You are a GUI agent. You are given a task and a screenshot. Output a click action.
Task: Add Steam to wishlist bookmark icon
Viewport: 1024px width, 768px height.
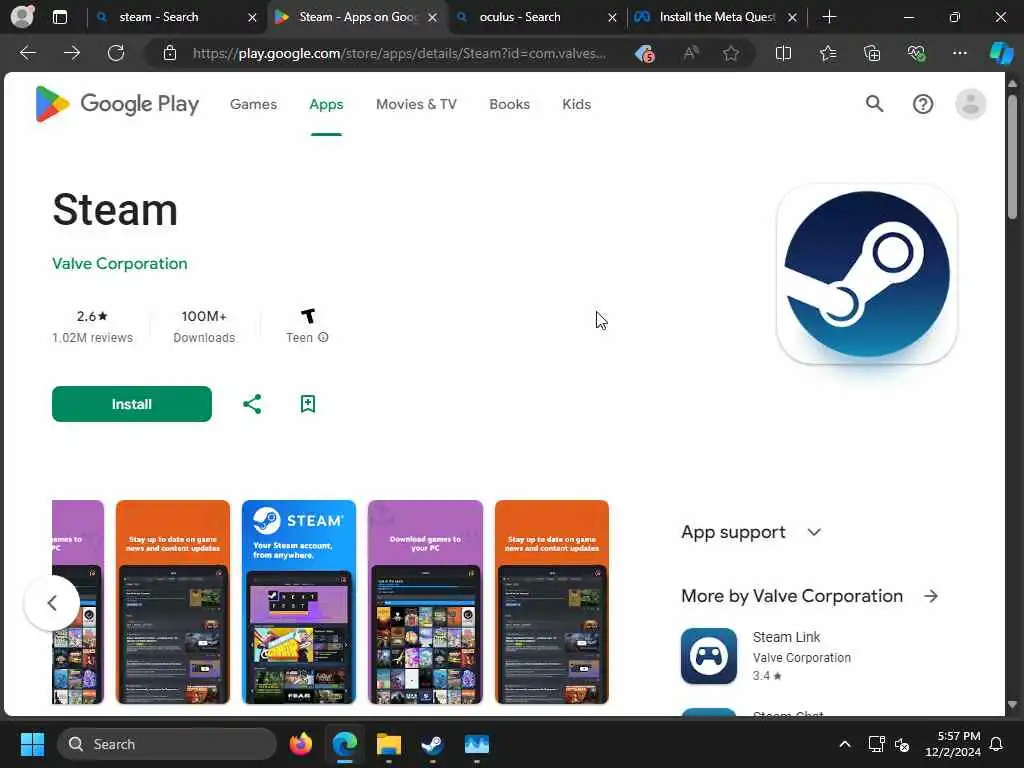pyautogui.click(x=308, y=404)
